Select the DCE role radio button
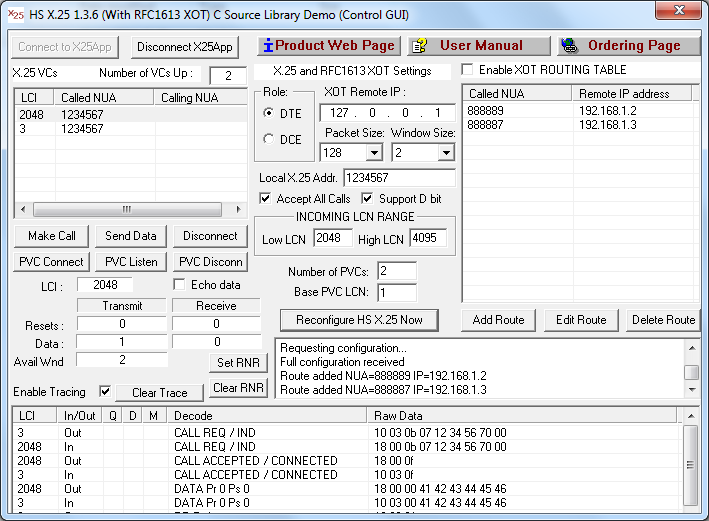 pyautogui.click(x=268, y=138)
